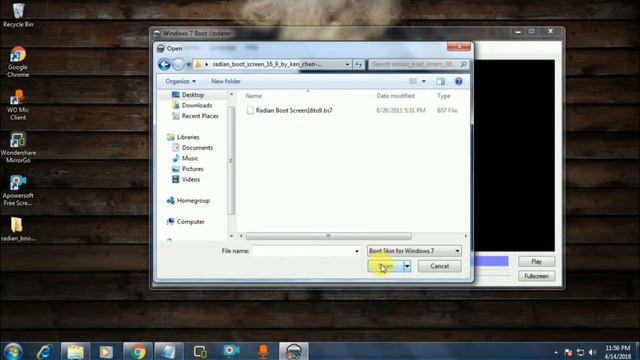Screen dimensions: 640x360
Task: Click Windows 7 Boot Updater taskbar icon
Action: [293, 351]
